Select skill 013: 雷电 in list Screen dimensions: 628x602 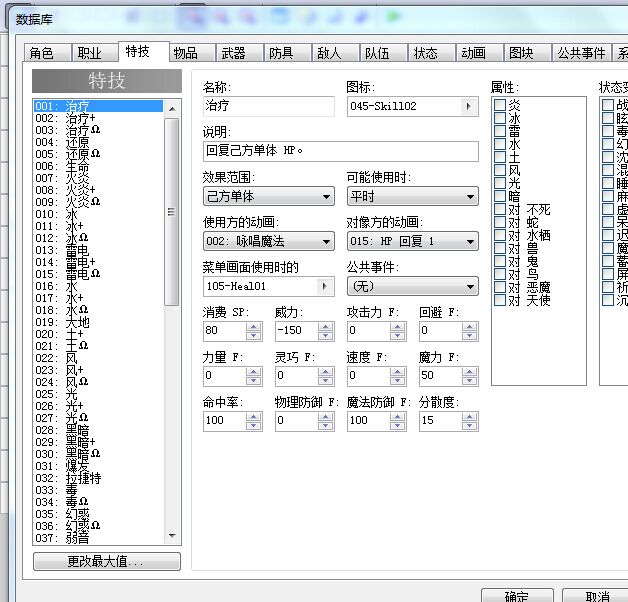coord(98,250)
